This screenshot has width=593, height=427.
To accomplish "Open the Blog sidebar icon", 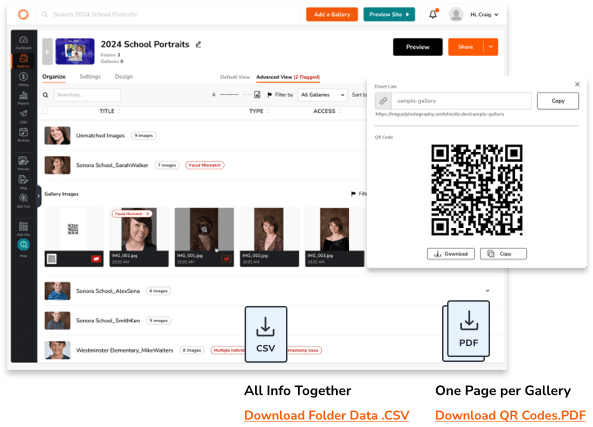I will point(23,181).
